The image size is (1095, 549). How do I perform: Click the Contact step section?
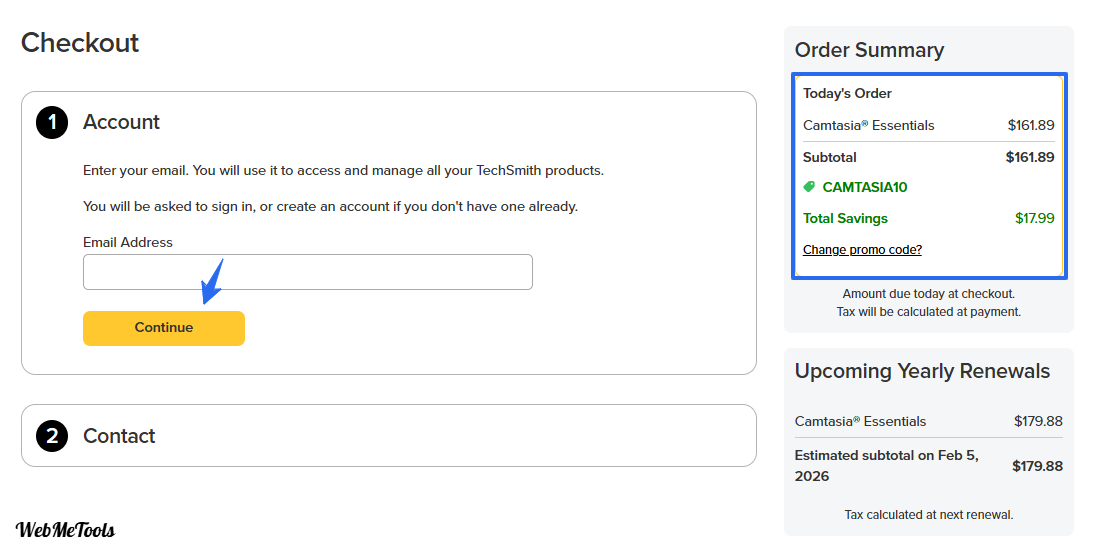pos(389,436)
